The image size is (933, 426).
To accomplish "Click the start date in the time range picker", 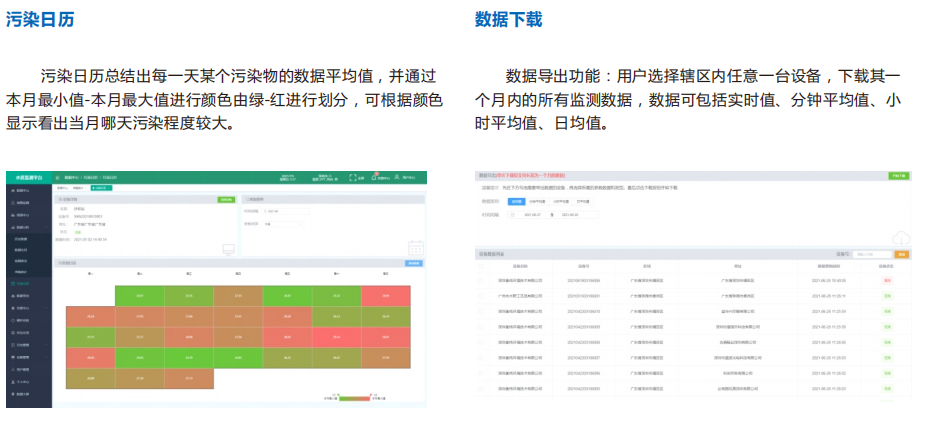I will click(531, 214).
